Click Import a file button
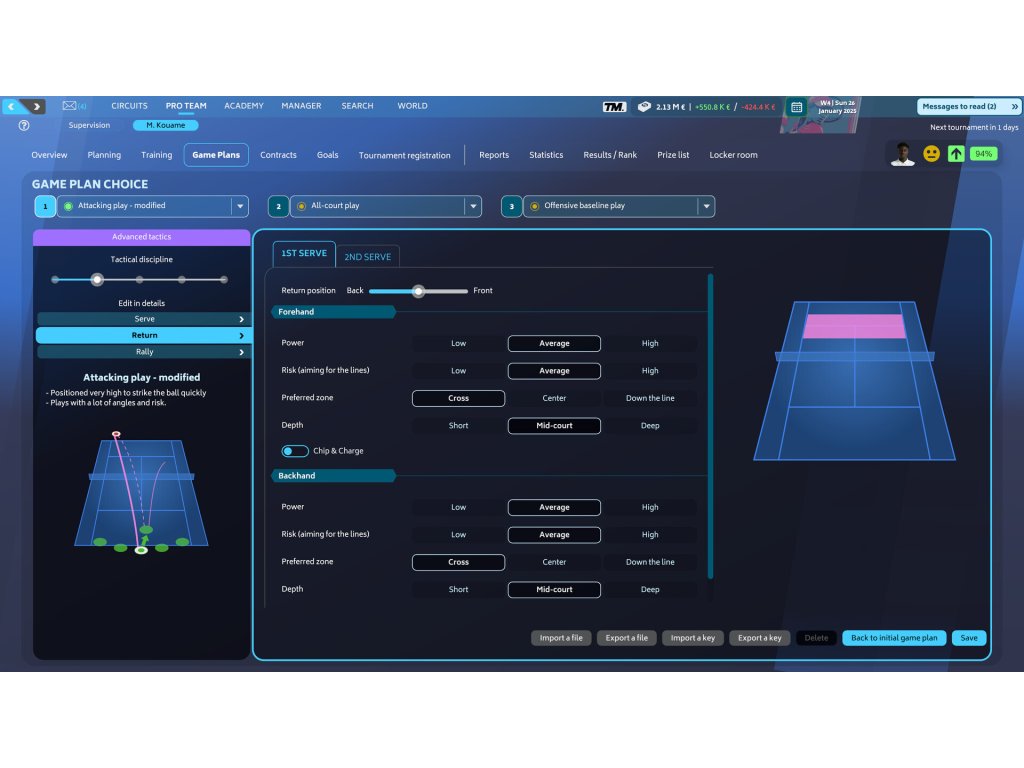The width and height of the screenshot is (1024, 768). tap(561, 638)
